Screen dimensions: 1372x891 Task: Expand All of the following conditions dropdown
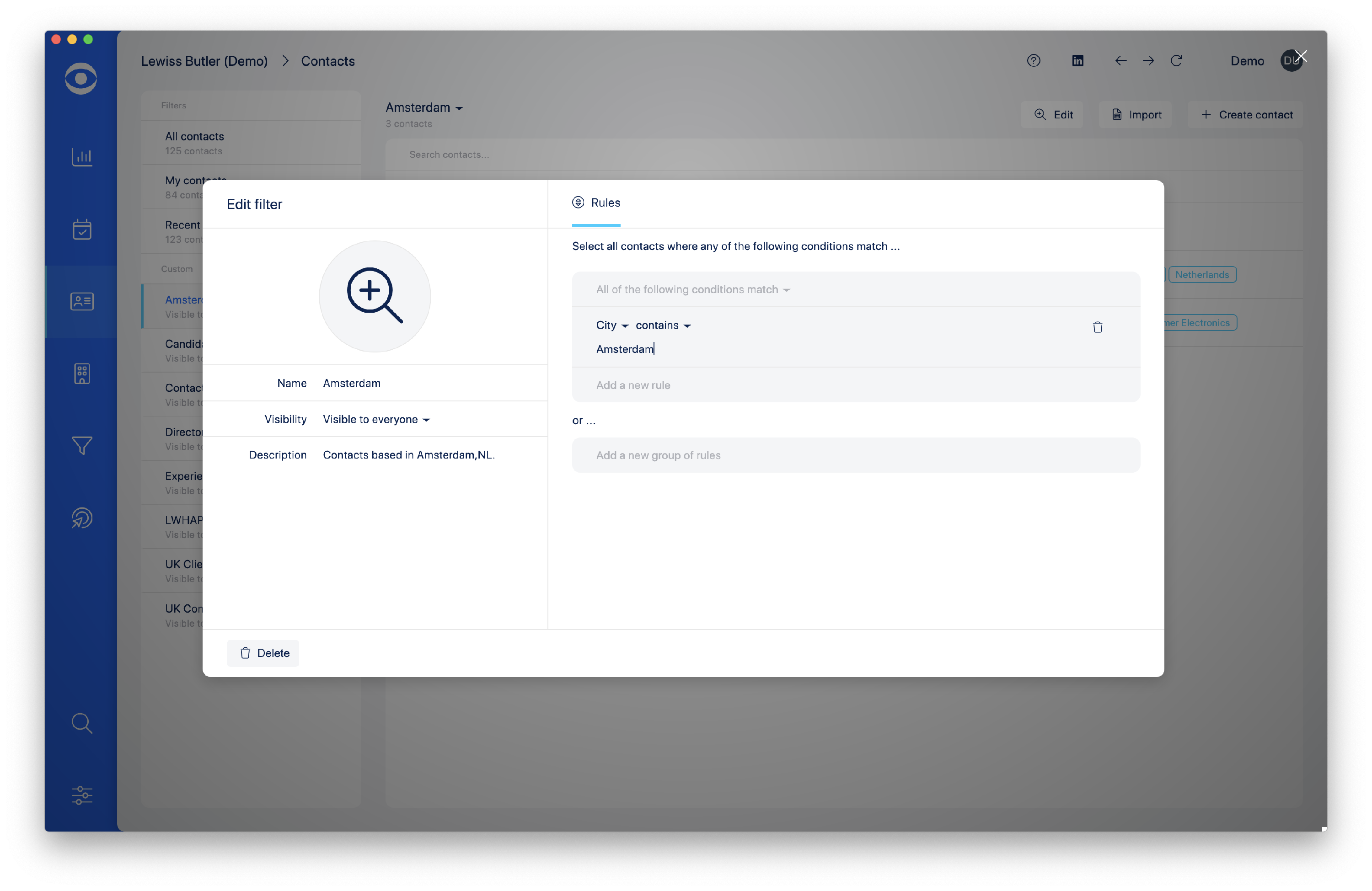[x=692, y=289]
